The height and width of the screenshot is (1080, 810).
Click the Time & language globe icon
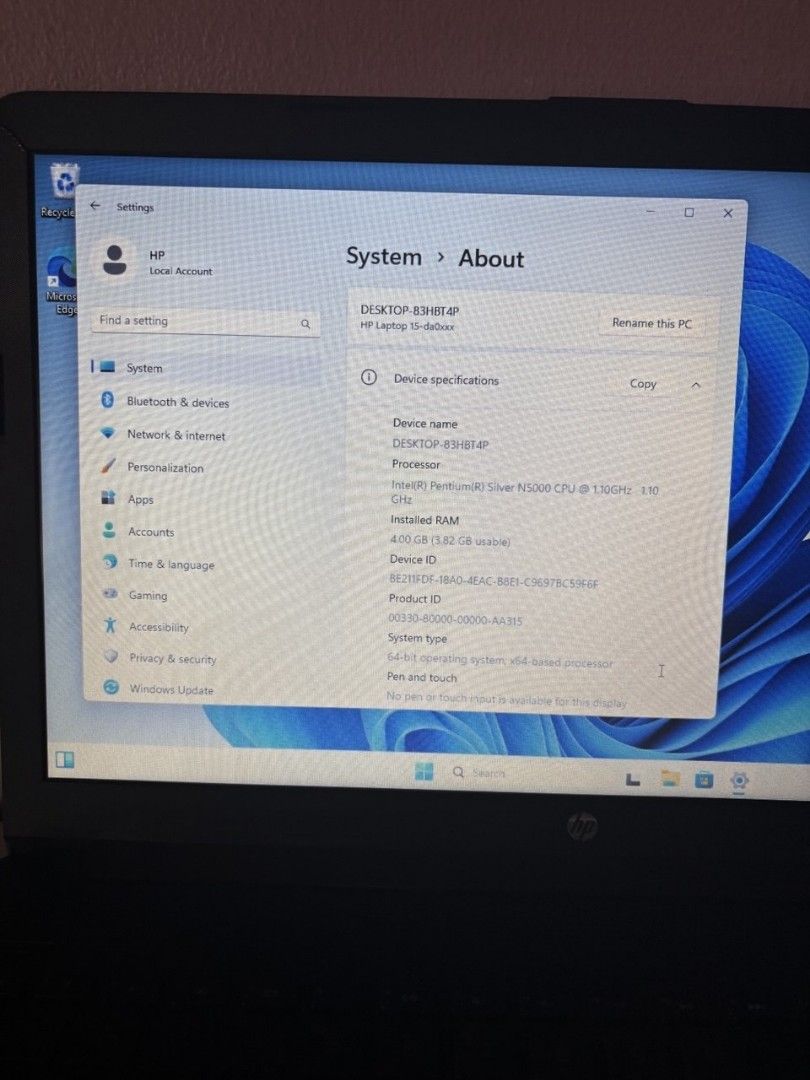pyautogui.click(x=110, y=562)
